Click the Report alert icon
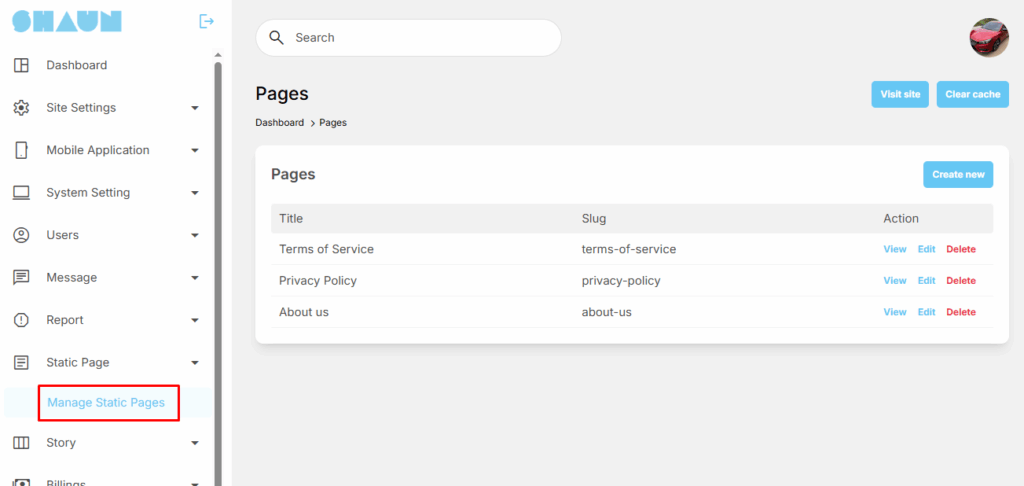 click(21, 320)
